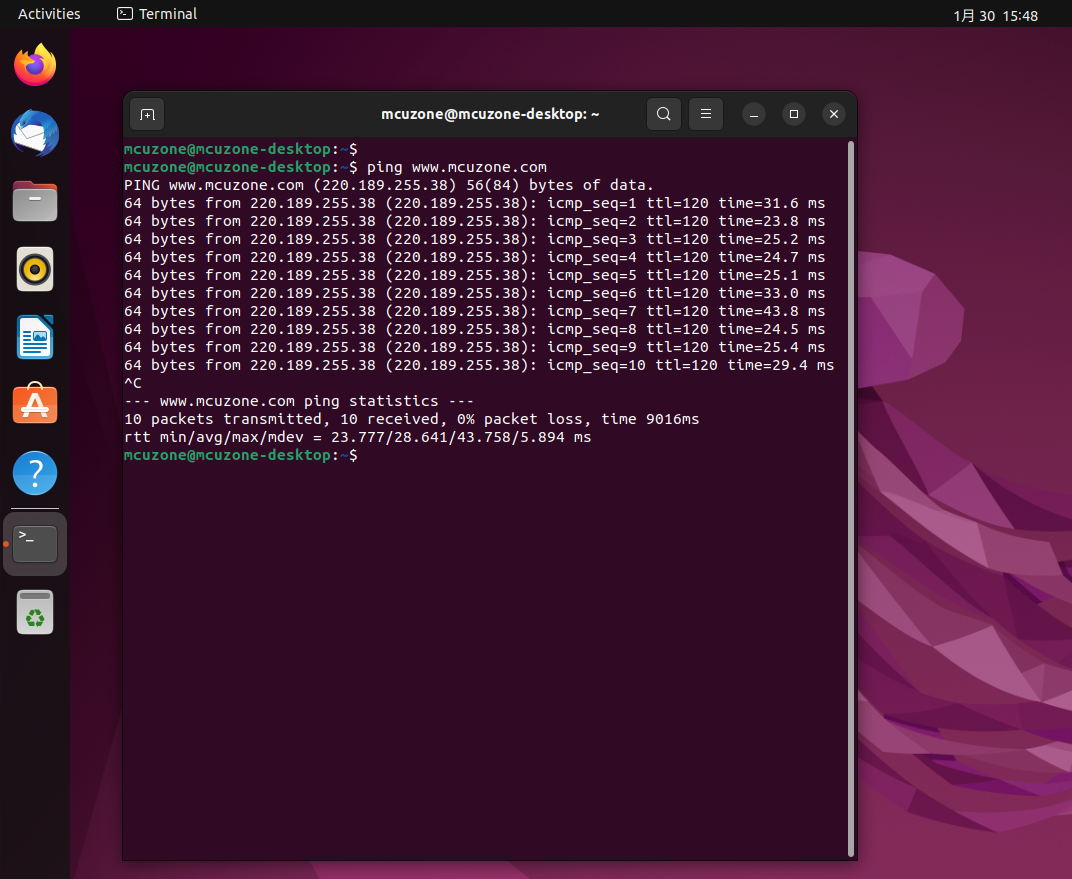1072x879 pixels.
Task: Open Thunderbird Mail from the dock
Action: (35, 133)
